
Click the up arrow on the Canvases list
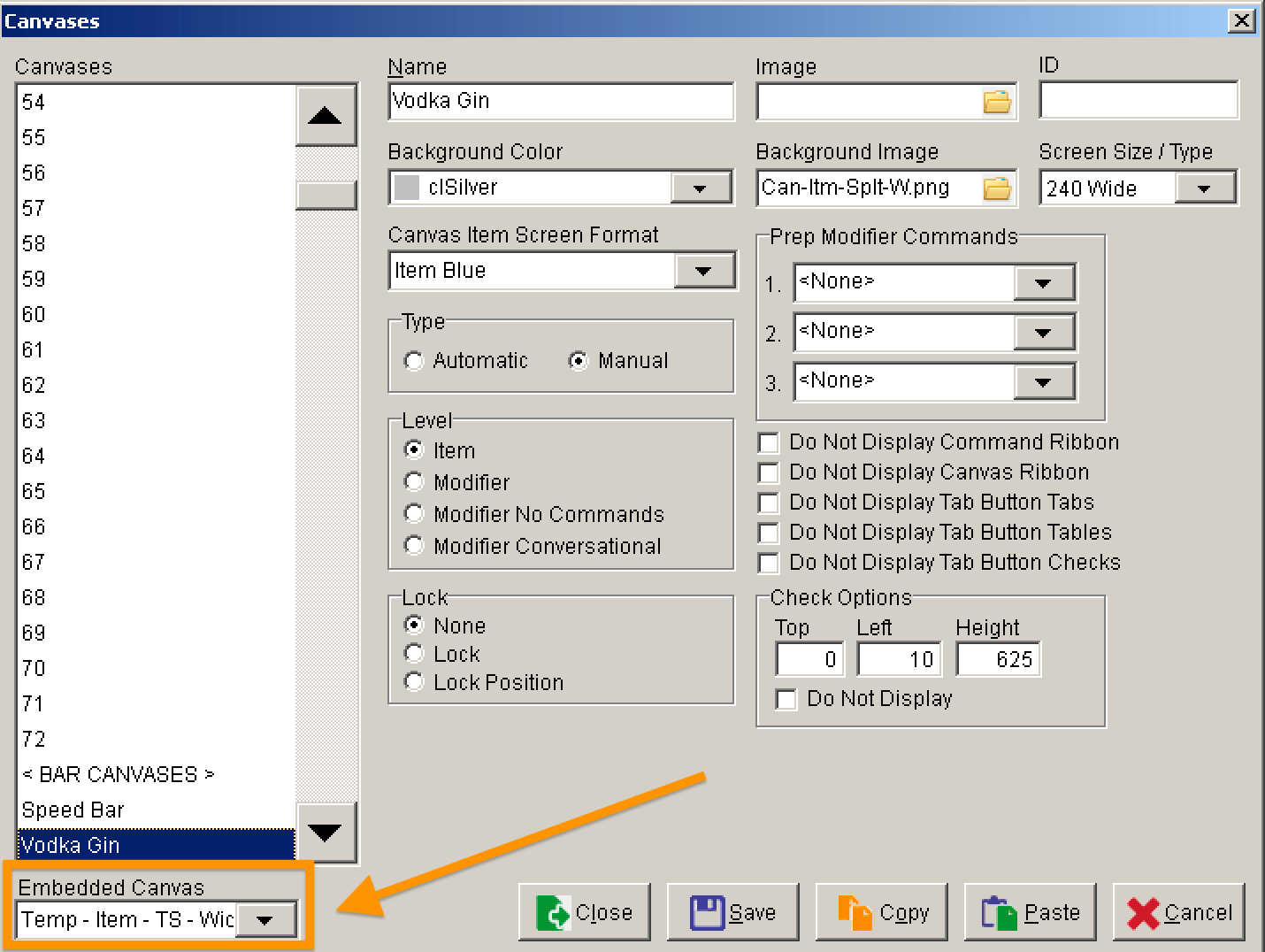(326, 115)
